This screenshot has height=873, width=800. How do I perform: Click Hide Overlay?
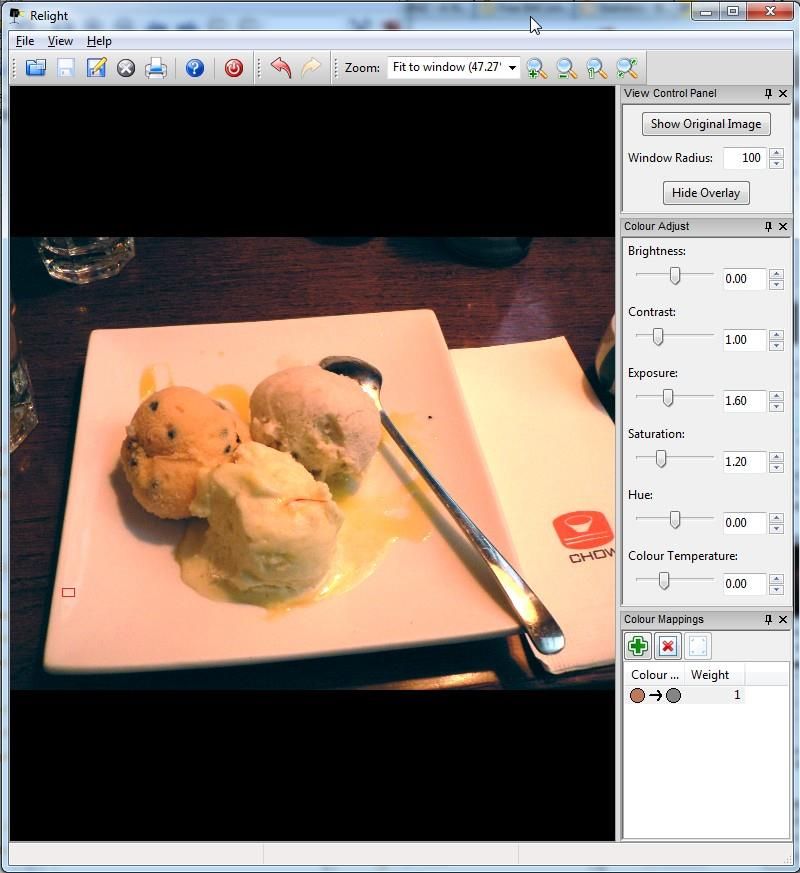[706, 192]
